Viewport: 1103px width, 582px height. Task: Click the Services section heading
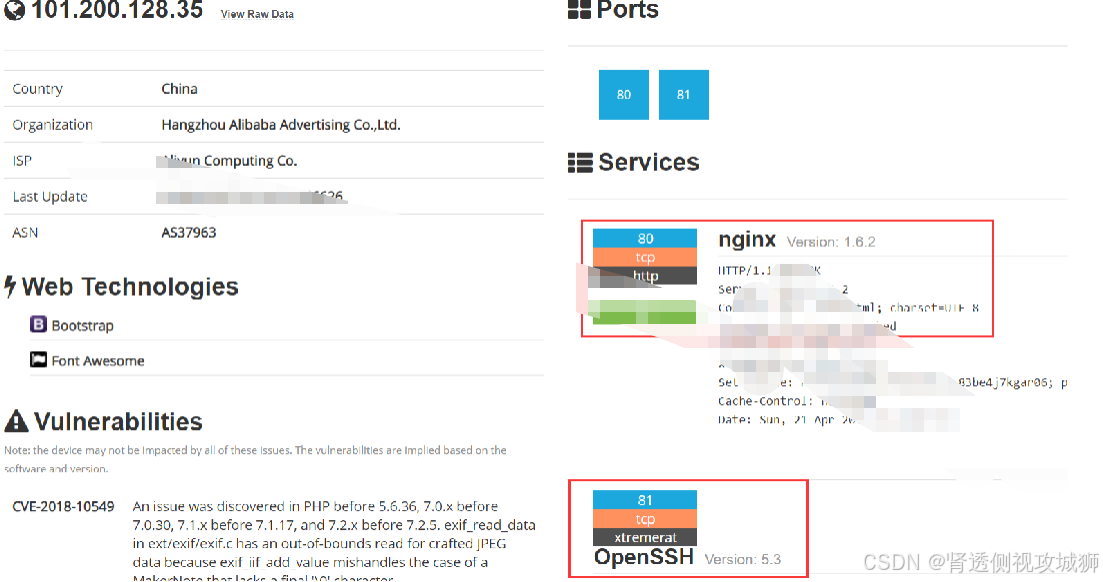coord(649,163)
